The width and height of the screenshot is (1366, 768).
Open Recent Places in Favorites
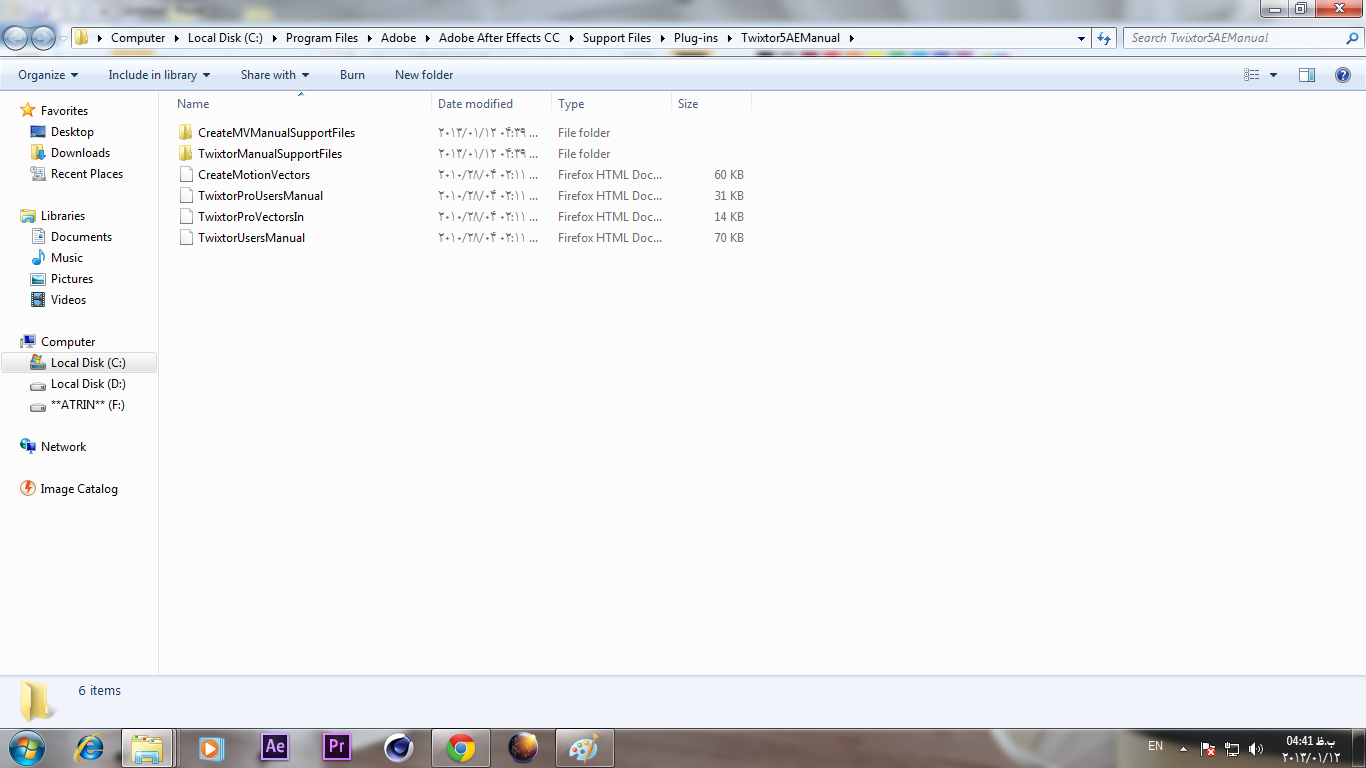click(87, 174)
